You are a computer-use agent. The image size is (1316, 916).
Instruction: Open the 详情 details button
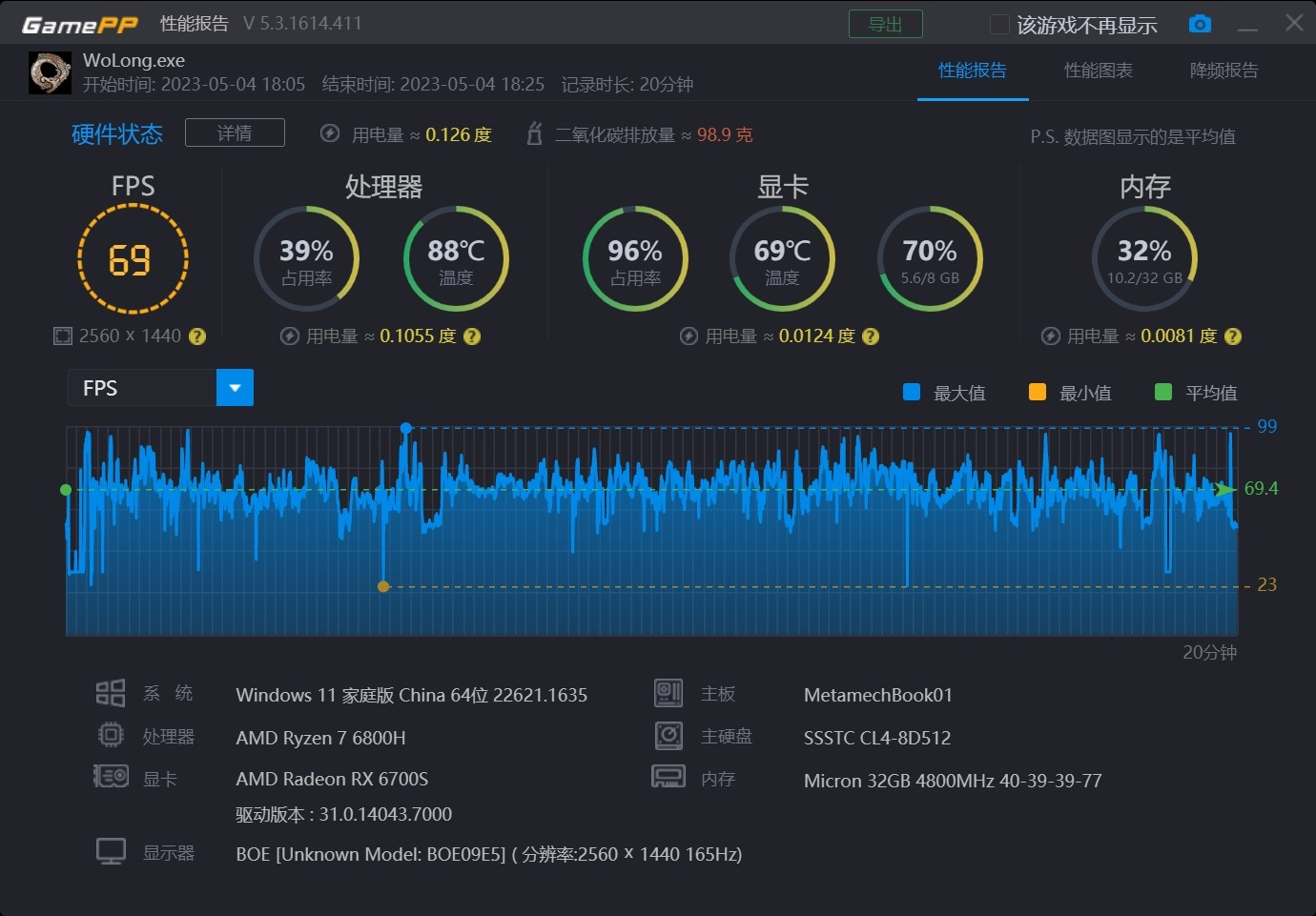(x=235, y=132)
